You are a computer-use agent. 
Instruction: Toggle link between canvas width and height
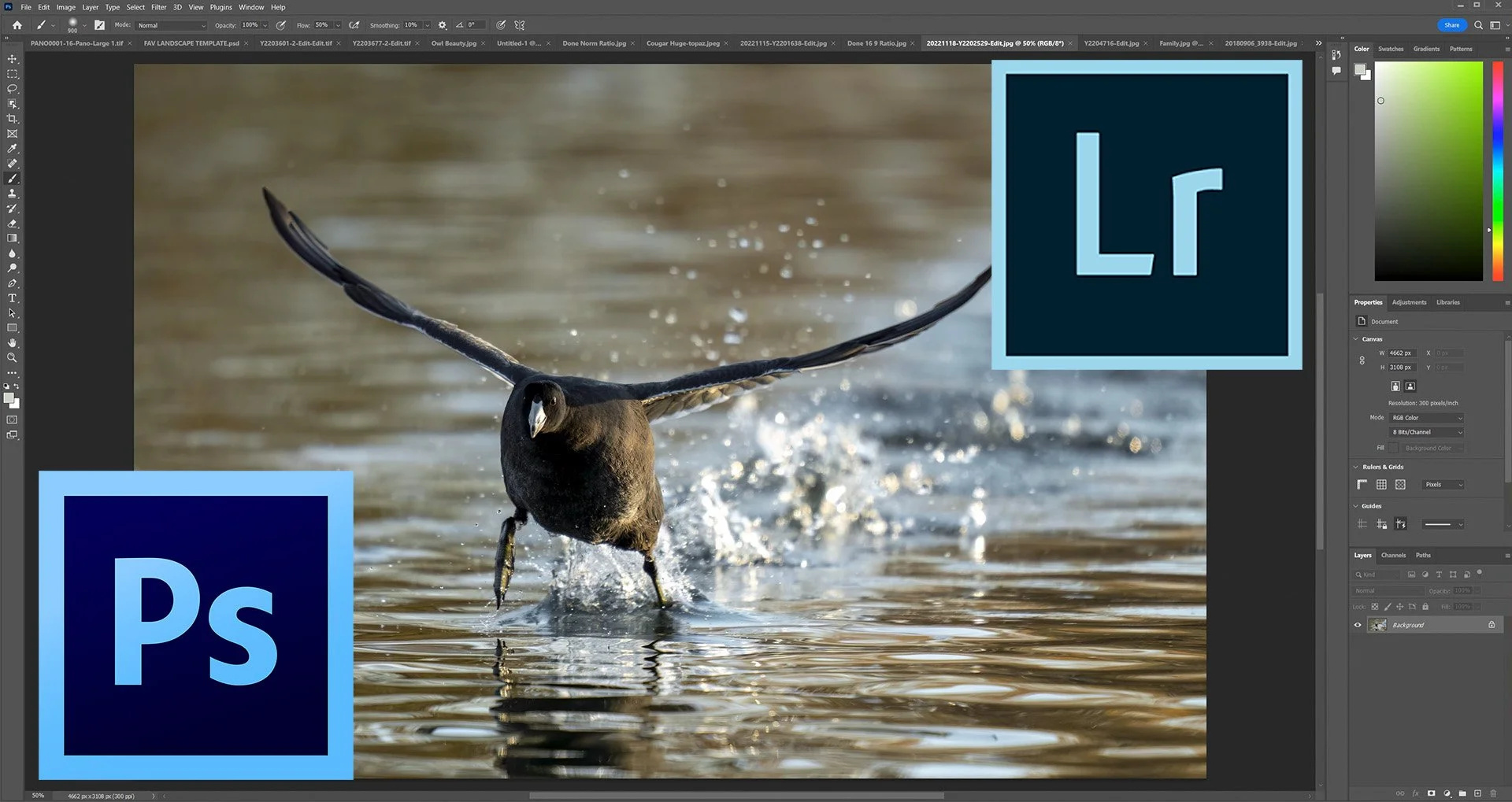click(1362, 360)
